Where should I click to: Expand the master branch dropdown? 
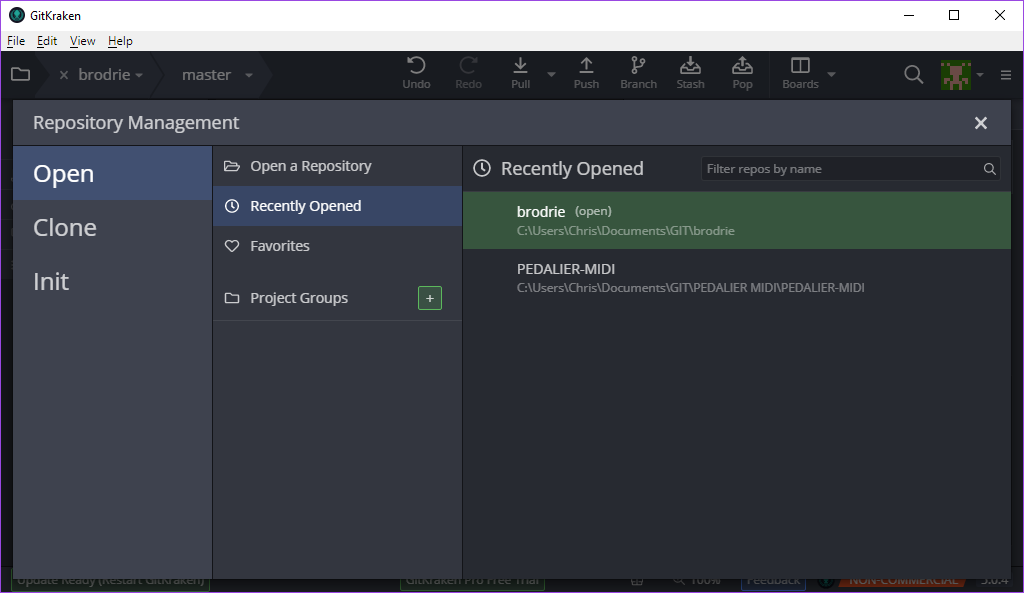(249, 76)
